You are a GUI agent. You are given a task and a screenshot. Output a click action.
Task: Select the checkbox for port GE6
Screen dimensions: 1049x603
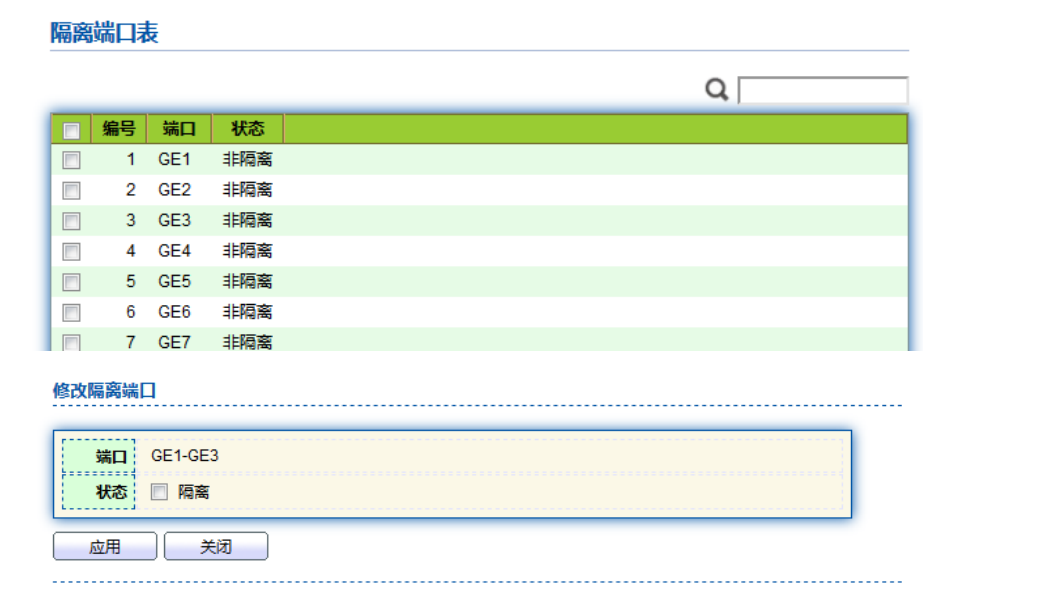(x=71, y=312)
